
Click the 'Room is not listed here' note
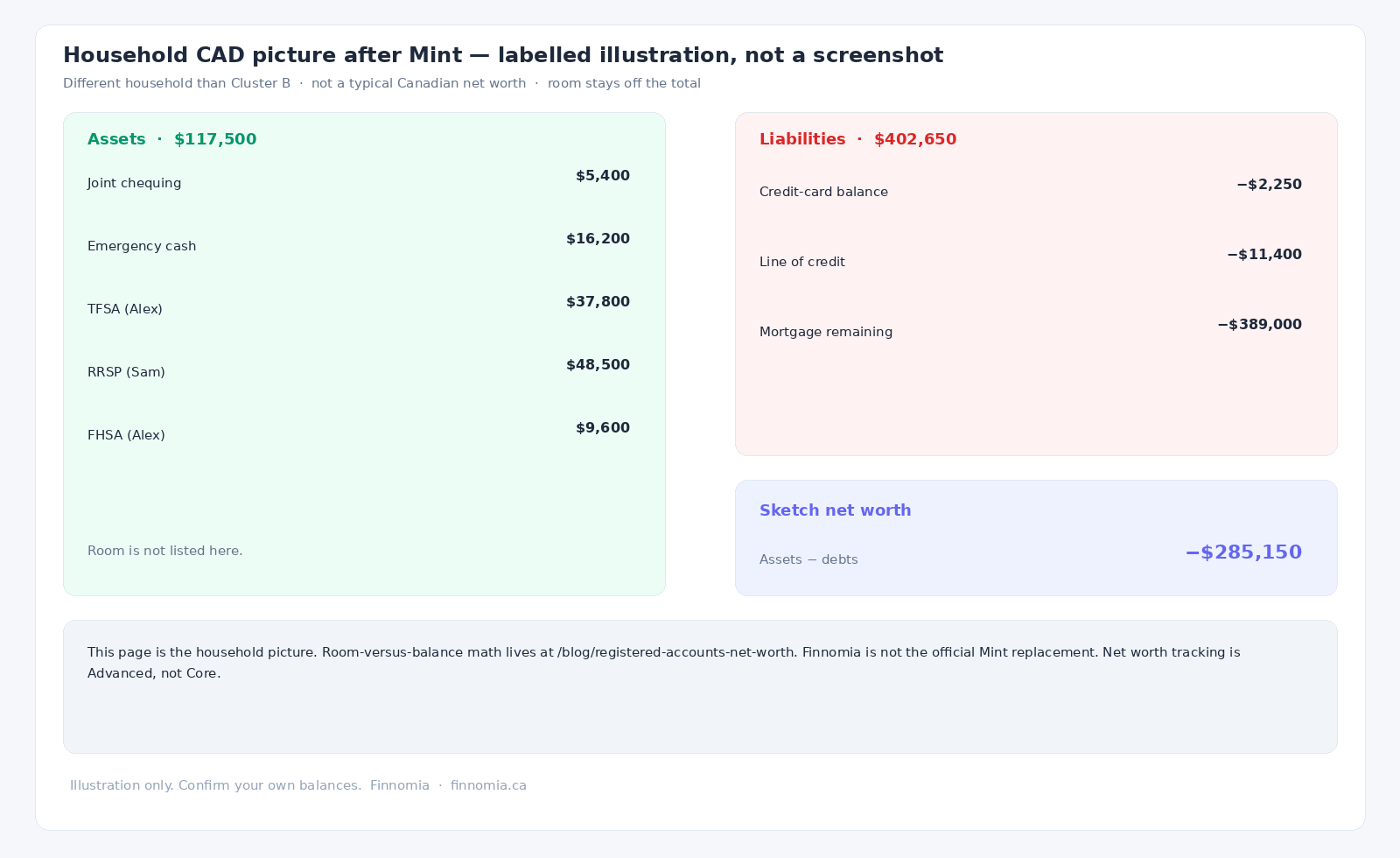click(x=165, y=551)
